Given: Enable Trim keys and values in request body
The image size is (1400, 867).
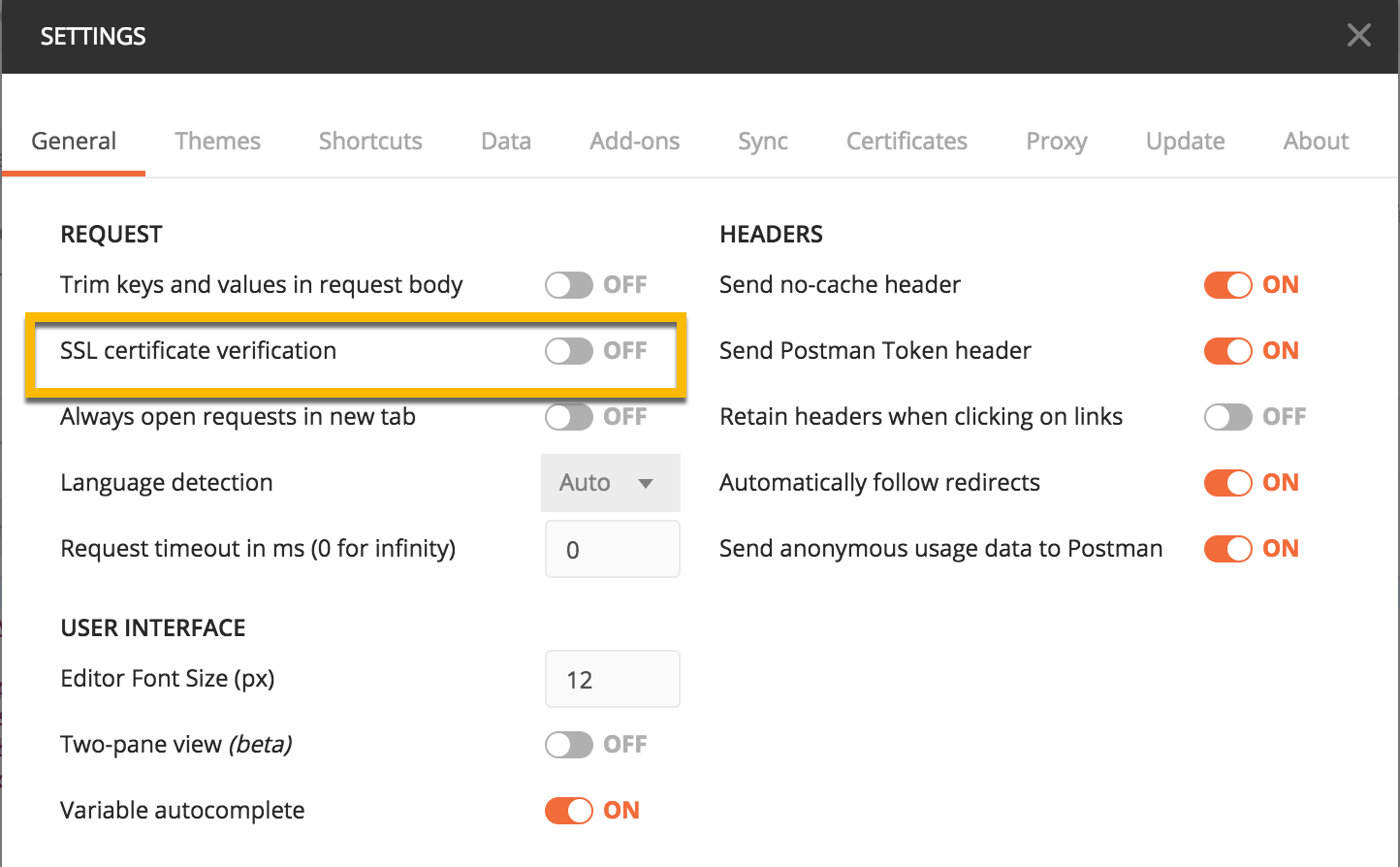Looking at the screenshot, I should pos(569,285).
